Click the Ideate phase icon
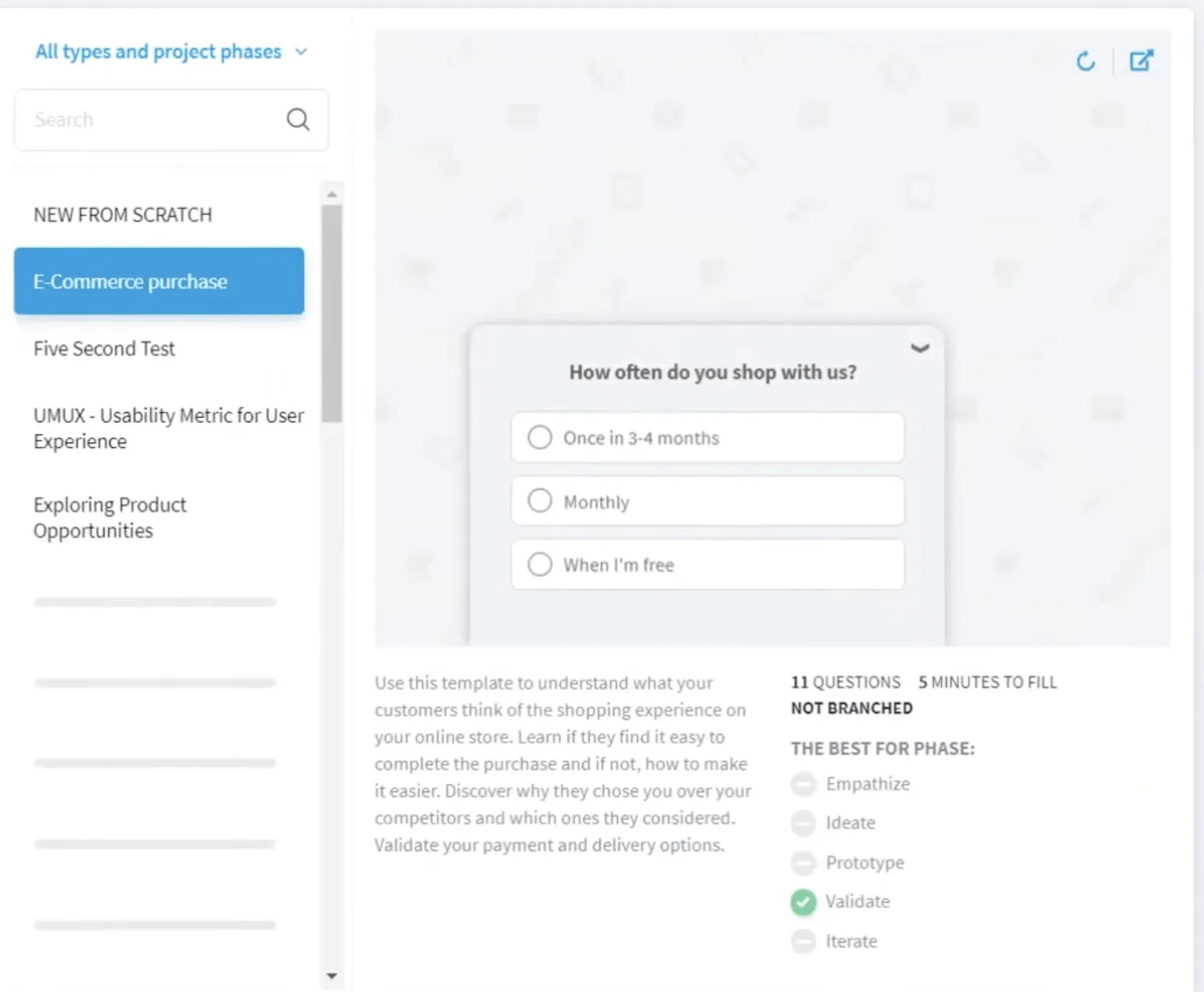Viewport: 1204px width, 992px height. pyautogui.click(x=803, y=823)
